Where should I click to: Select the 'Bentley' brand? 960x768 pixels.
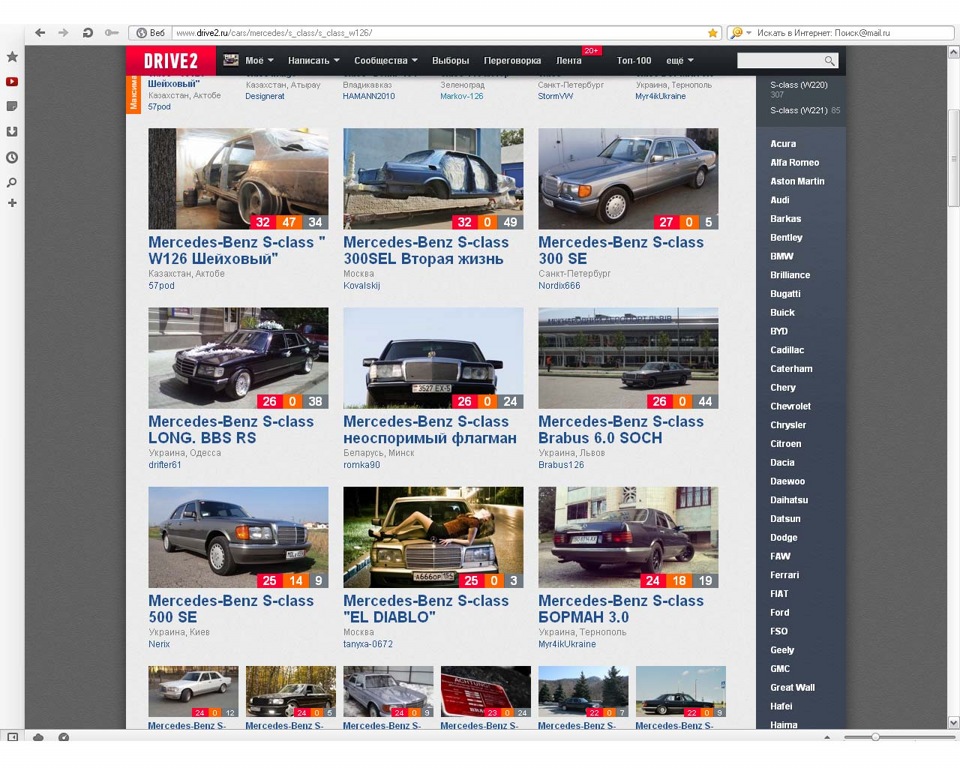786,238
